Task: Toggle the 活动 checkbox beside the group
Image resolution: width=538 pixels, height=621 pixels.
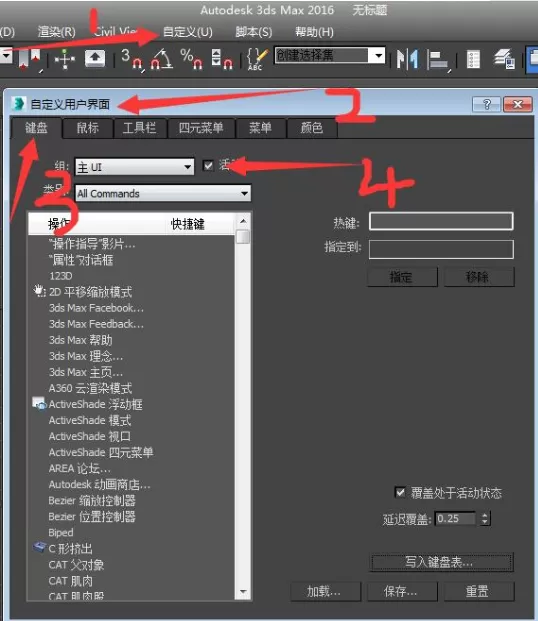Action: pyautogui.click(x=208, y=165)
